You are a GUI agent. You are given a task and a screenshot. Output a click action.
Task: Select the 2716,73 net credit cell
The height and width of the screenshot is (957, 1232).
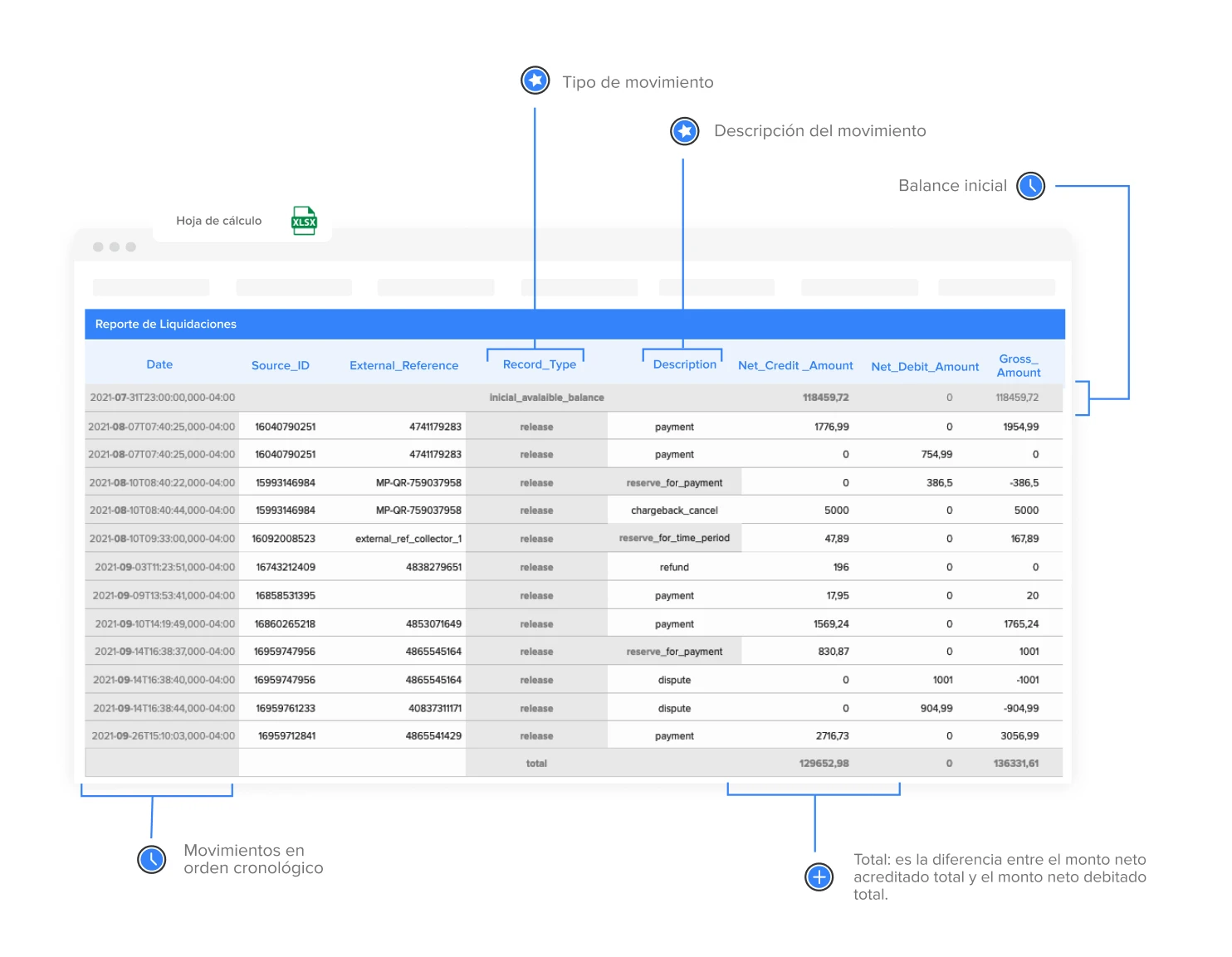pyautogui.click(x=833, y=735)
